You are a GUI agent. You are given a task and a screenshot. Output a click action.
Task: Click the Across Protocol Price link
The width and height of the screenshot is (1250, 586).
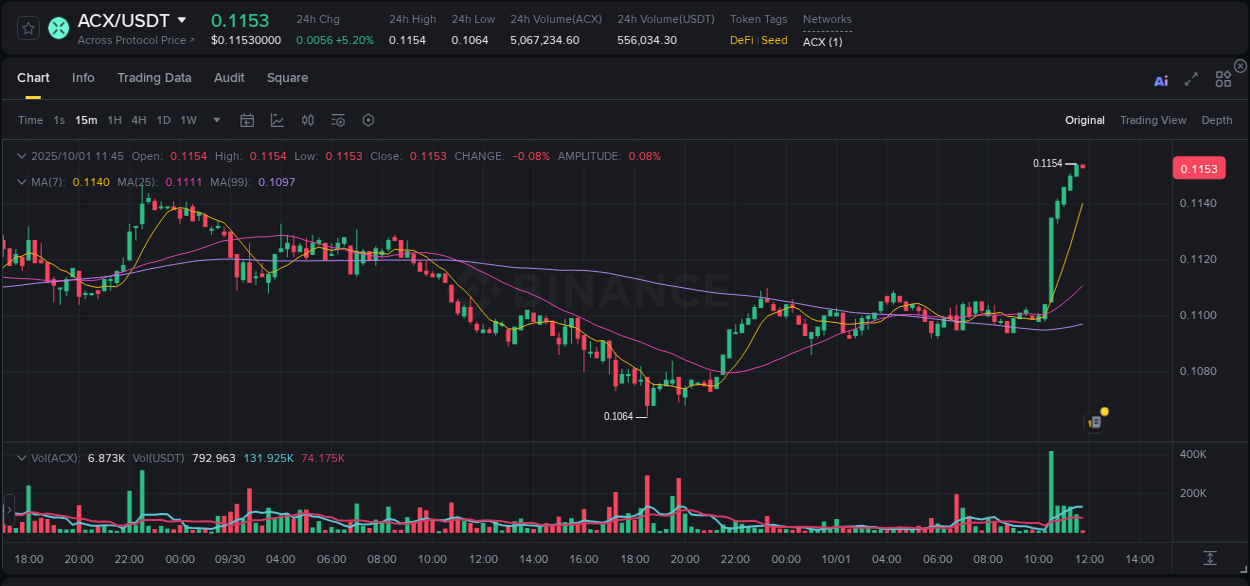pyautogui.click(x=133, y=40)
